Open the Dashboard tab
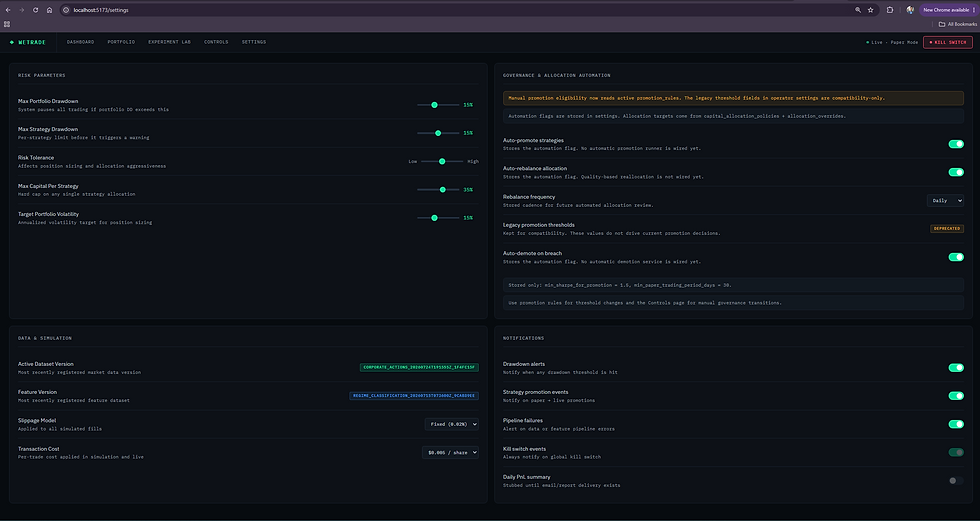 pyautogui.click(x=81, y=42)
